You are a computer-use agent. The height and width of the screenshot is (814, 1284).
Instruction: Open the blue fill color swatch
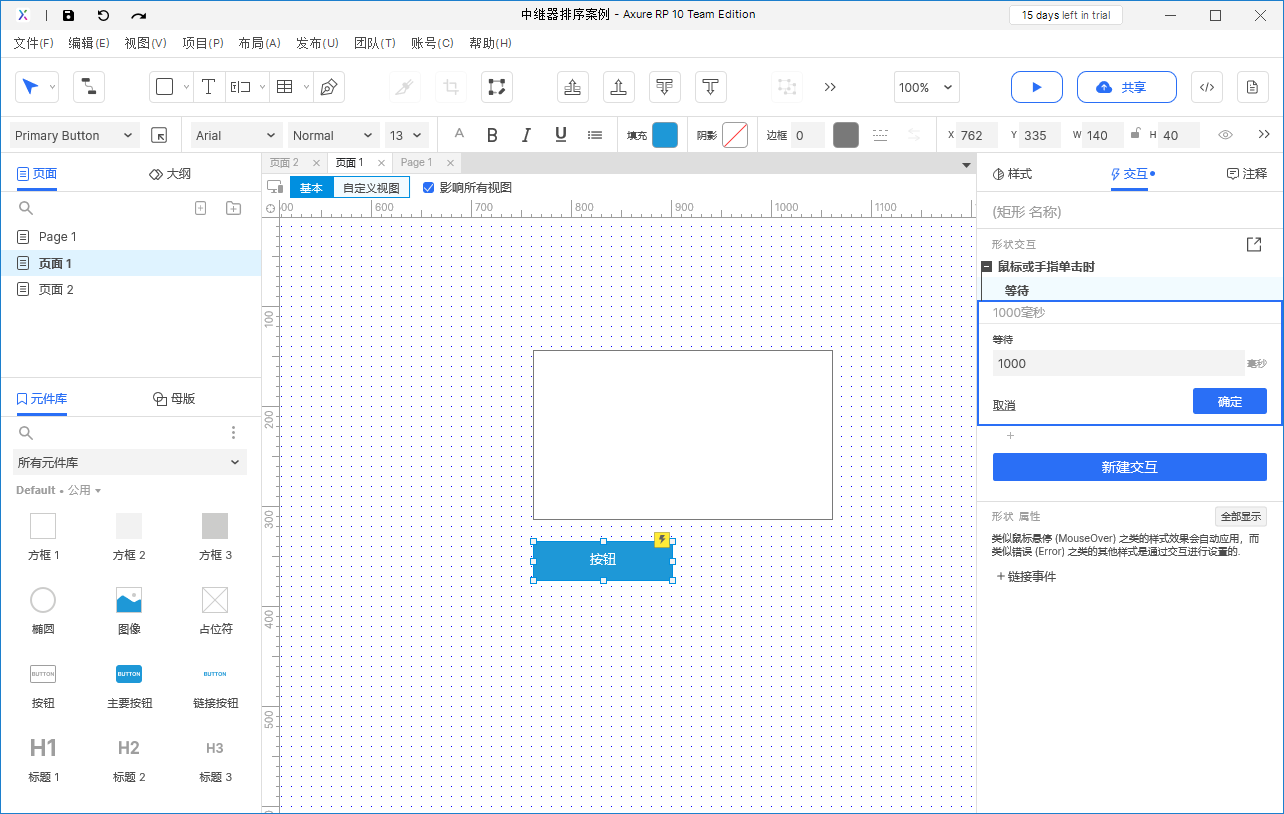point(665,135)
